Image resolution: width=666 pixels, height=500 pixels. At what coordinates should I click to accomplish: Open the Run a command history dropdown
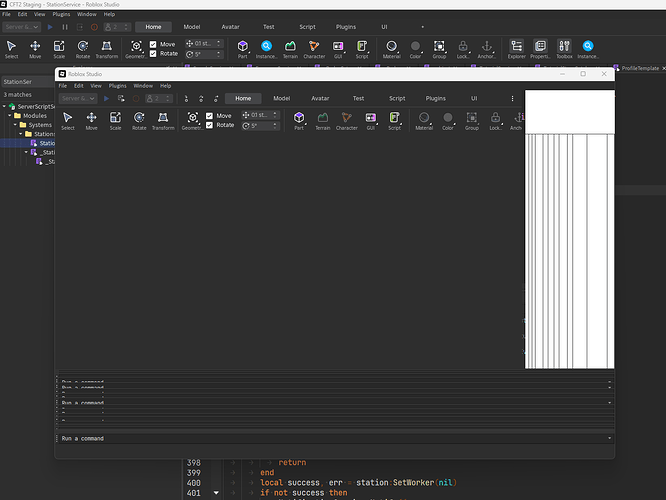pyautogui.click(x=609, y=438)
